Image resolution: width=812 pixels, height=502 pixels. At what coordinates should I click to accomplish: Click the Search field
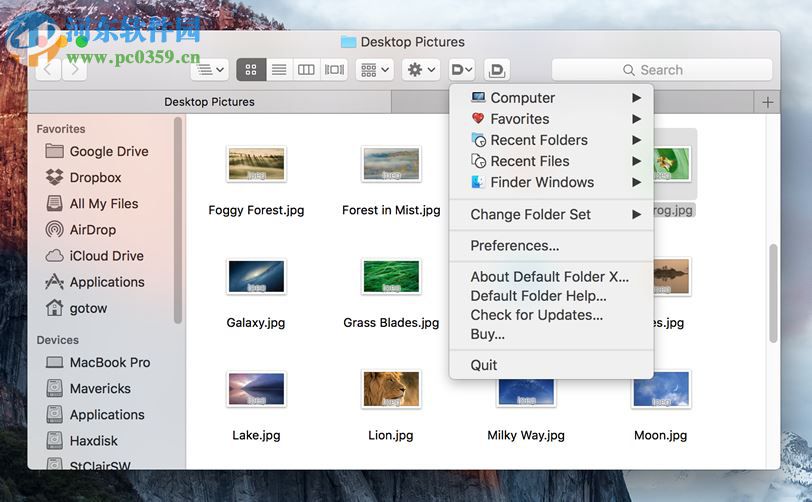662,69
